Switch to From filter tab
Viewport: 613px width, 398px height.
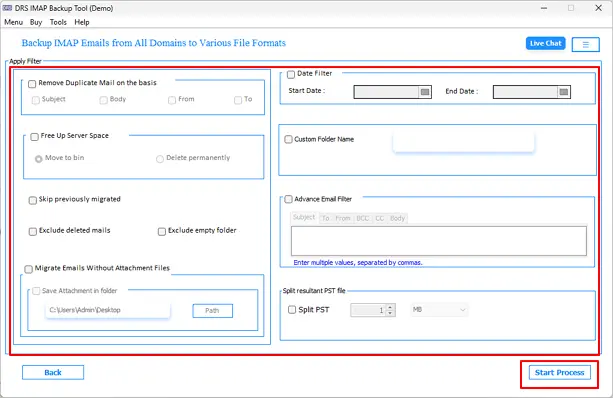pyautogui.click(x=343, y=218)
